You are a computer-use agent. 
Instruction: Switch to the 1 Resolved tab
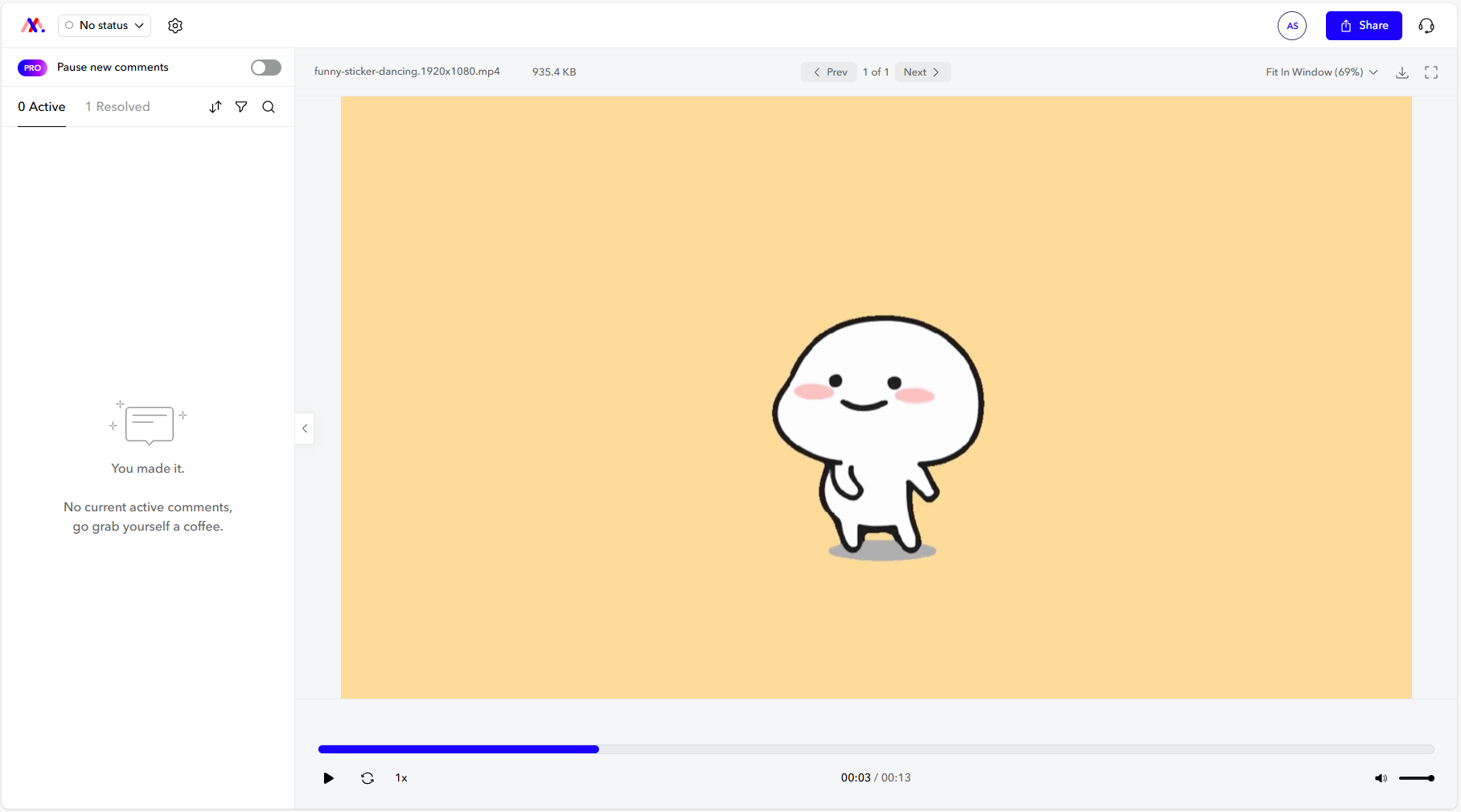[x=117, y=107]
